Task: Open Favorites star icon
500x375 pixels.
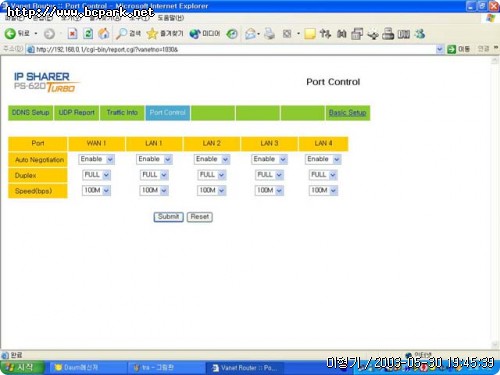Action: point(152,33)
